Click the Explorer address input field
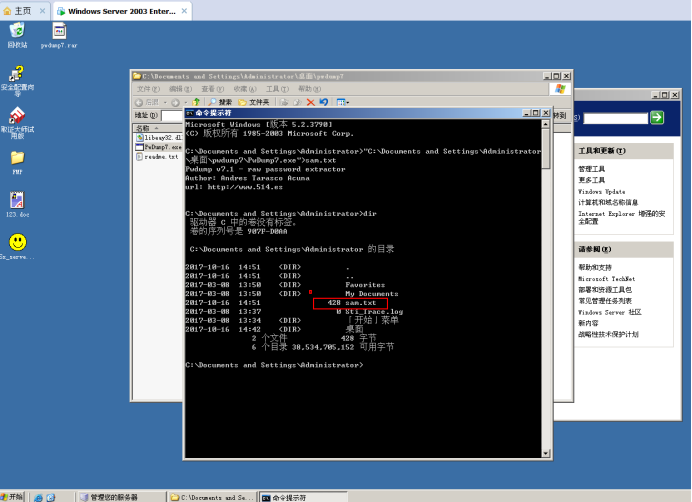Screen dimensions: 692x502 (173, 116)
